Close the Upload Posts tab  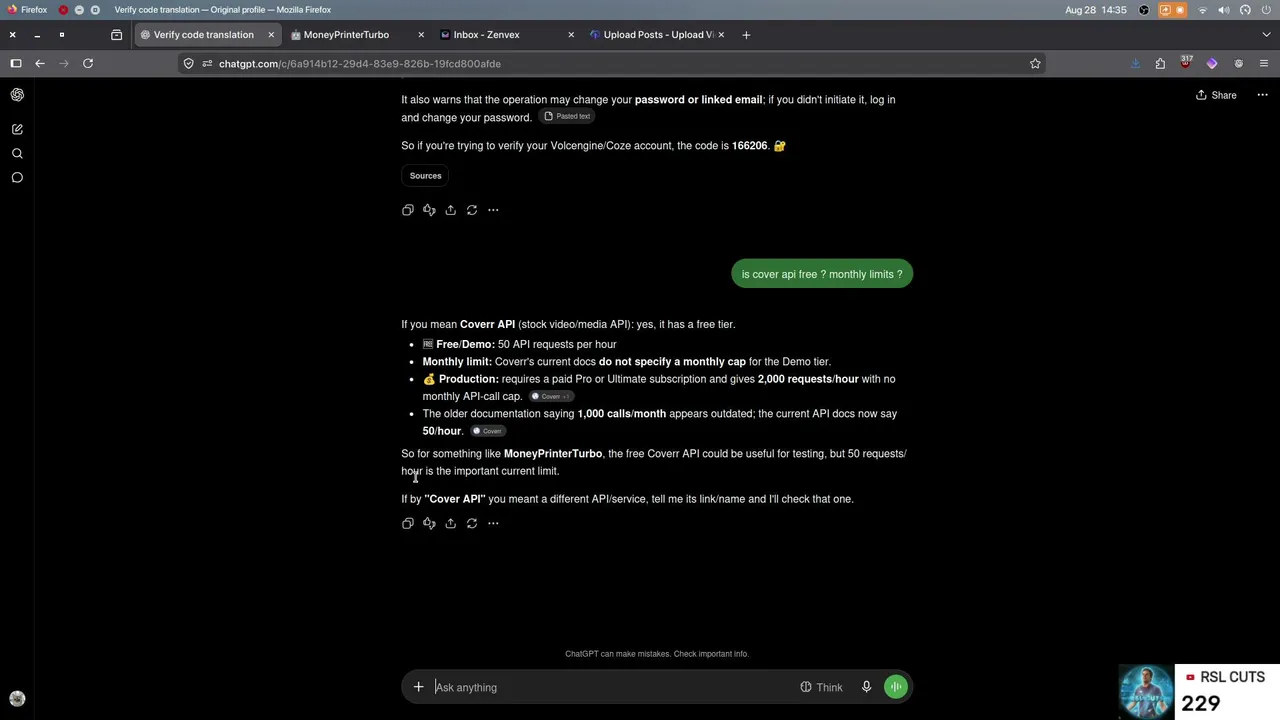point(721,35)
